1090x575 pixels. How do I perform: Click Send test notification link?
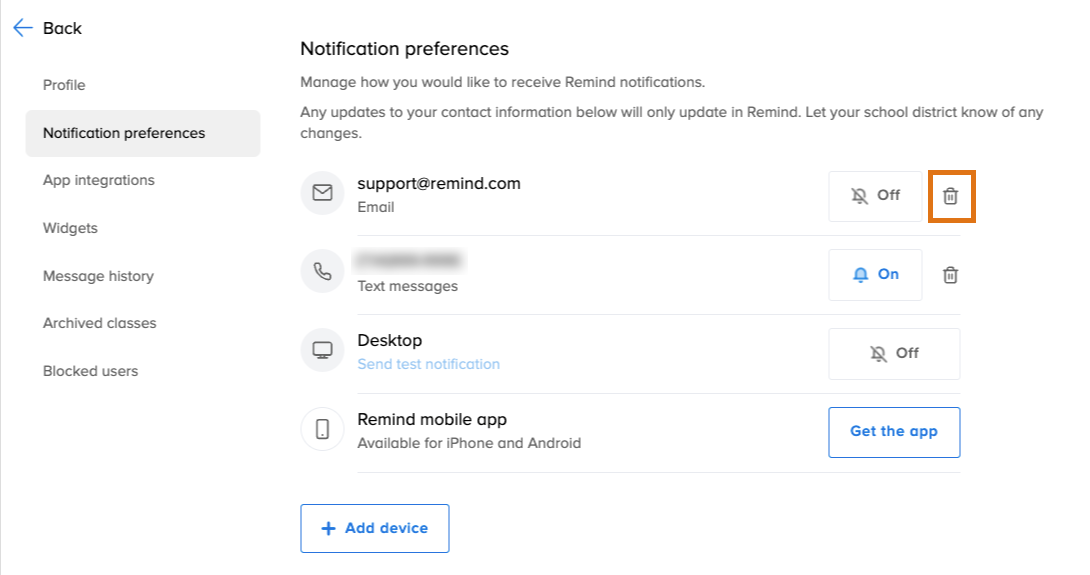(x=429, y=364)
